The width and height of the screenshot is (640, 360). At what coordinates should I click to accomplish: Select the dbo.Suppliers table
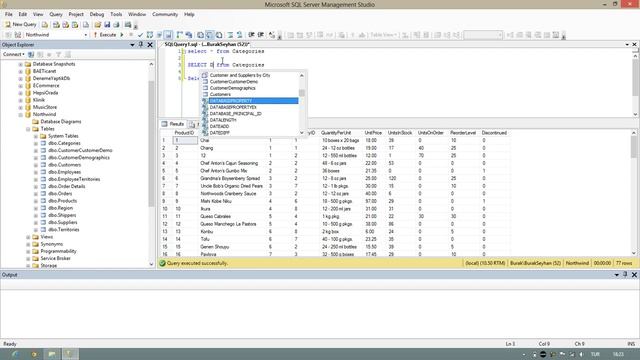tap(62, 222)
